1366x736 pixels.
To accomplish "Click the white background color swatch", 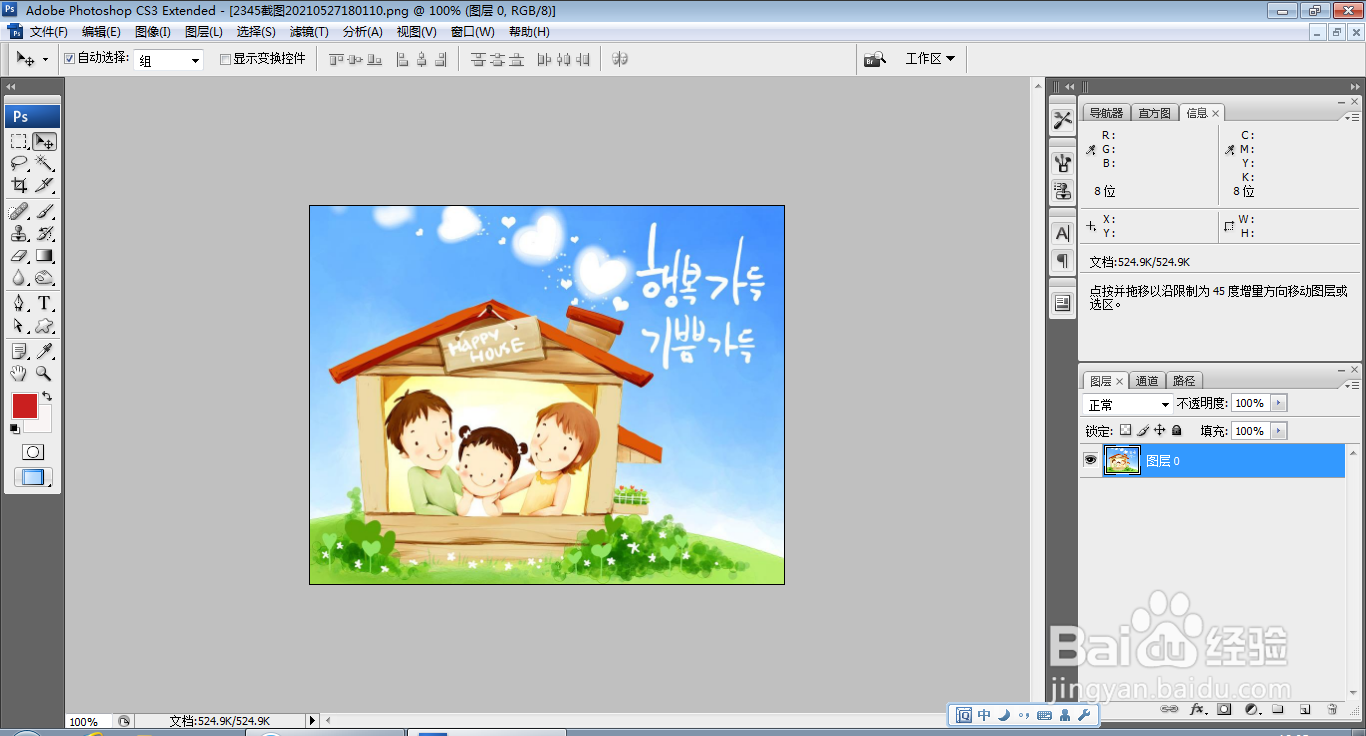I will point(44,425).
